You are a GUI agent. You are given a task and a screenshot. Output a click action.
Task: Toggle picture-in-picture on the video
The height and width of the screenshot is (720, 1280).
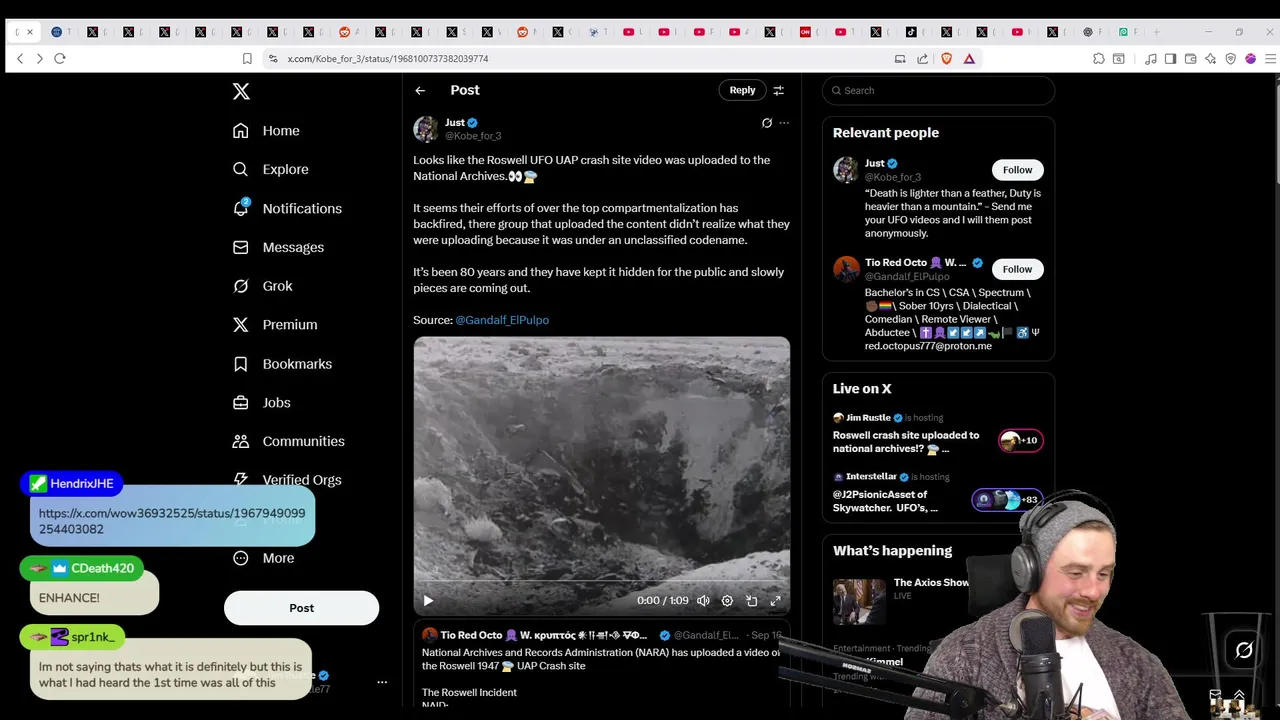[751, 601]
